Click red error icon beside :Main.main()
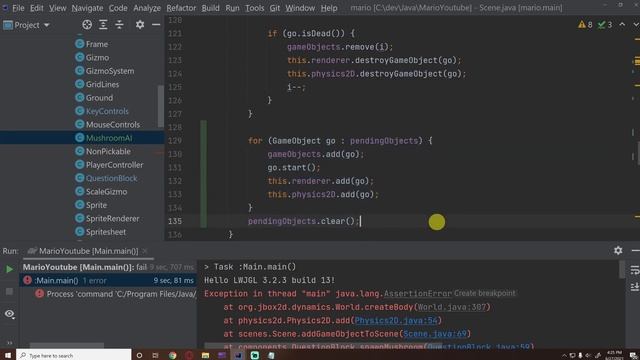The height and width of the screenshot is (360, 640). 27,280
